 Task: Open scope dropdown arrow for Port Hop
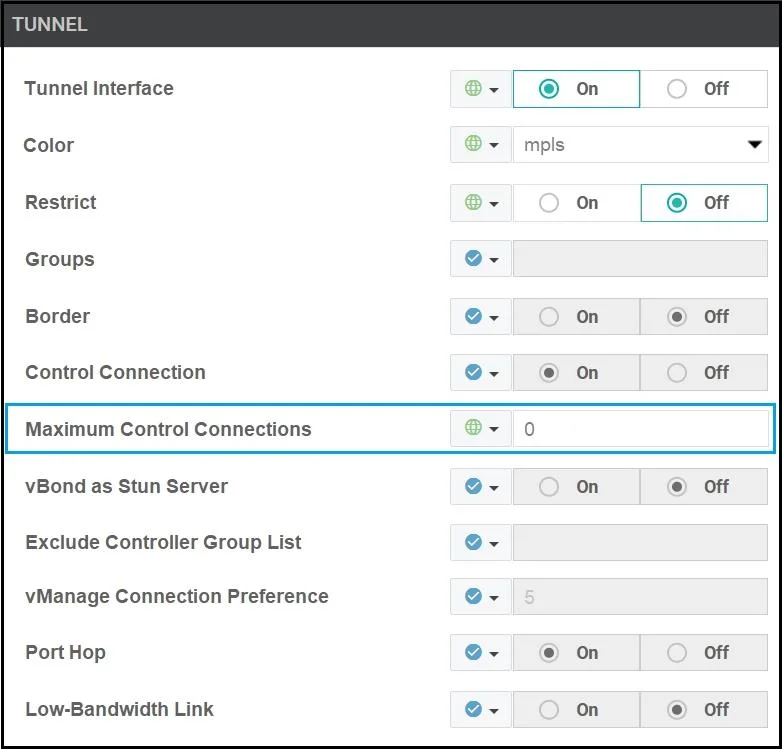pos(494,654)
